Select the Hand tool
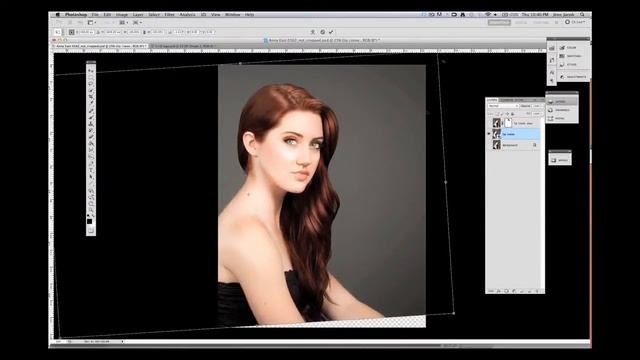 91,203
